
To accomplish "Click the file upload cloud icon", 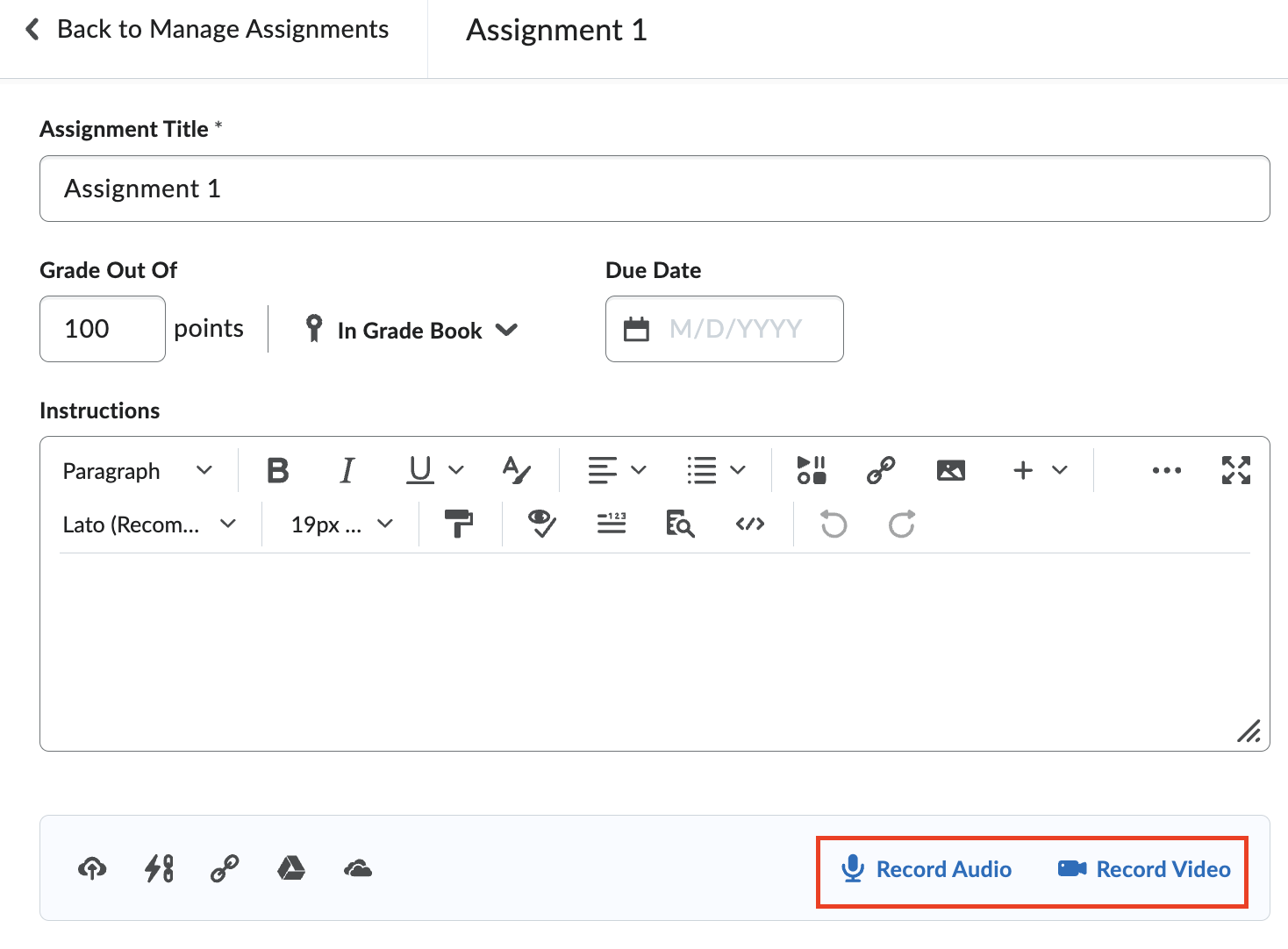I will click(x=92, y=868).
